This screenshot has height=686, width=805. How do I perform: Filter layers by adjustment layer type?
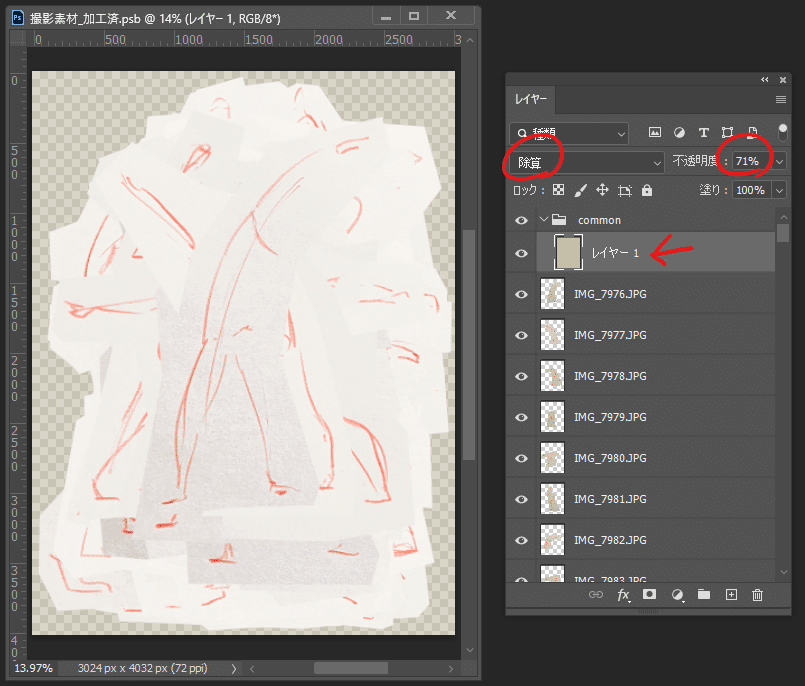point(679,132)
